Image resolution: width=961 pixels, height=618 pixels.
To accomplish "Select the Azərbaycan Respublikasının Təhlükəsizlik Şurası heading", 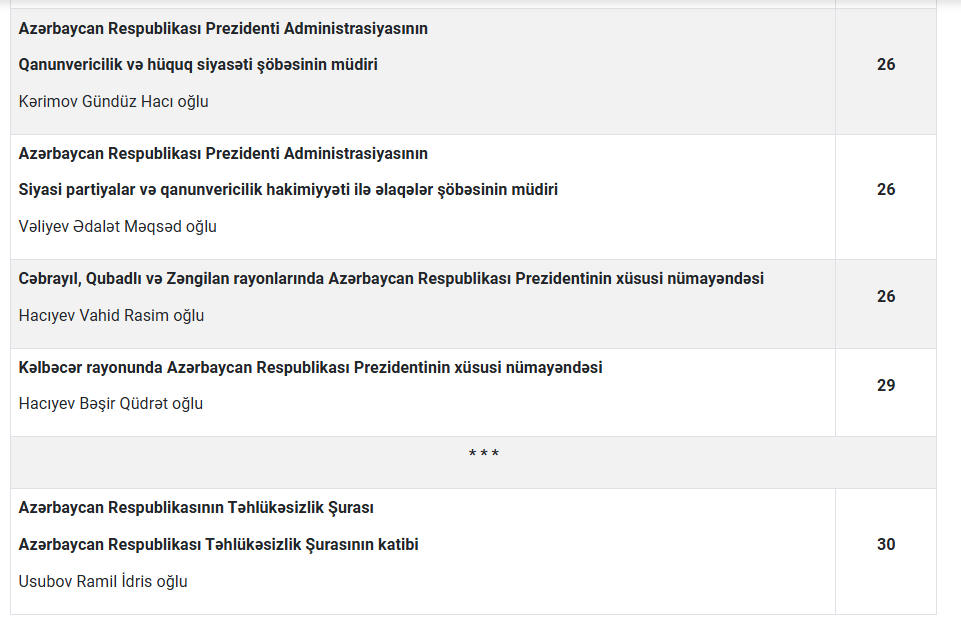I will point(196,508).
